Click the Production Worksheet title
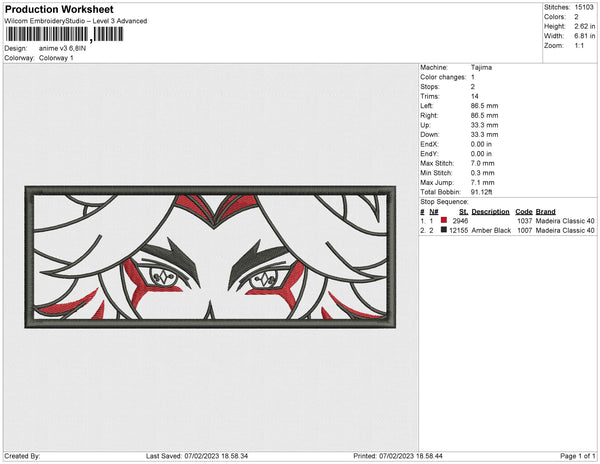The height and width of the screenshot is (464, 600). [x=59, y=10]
